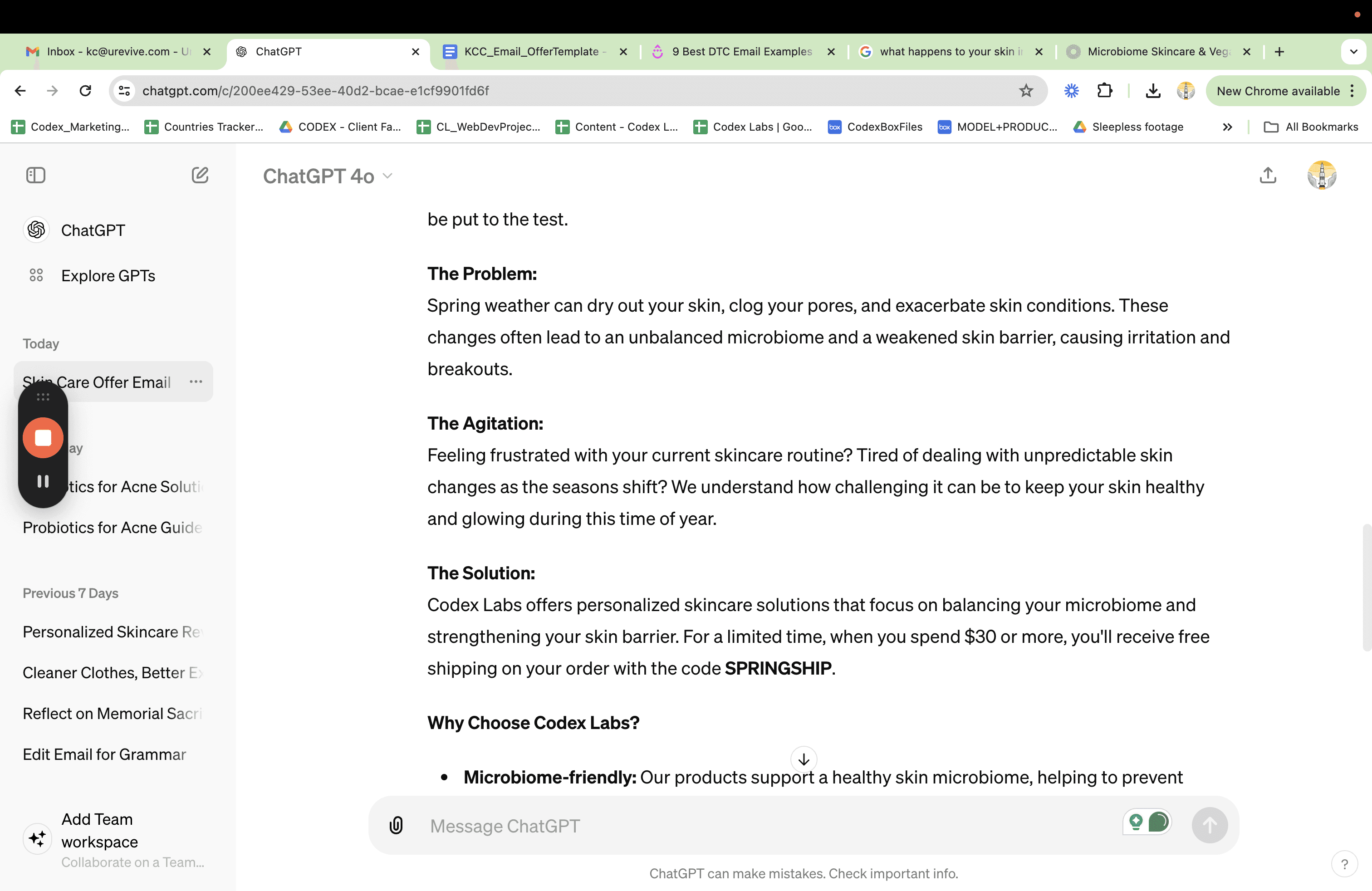The width and height of the screenshot is (1372, 891).
Task: Stop the screen recording
Action: pos(43,438)
